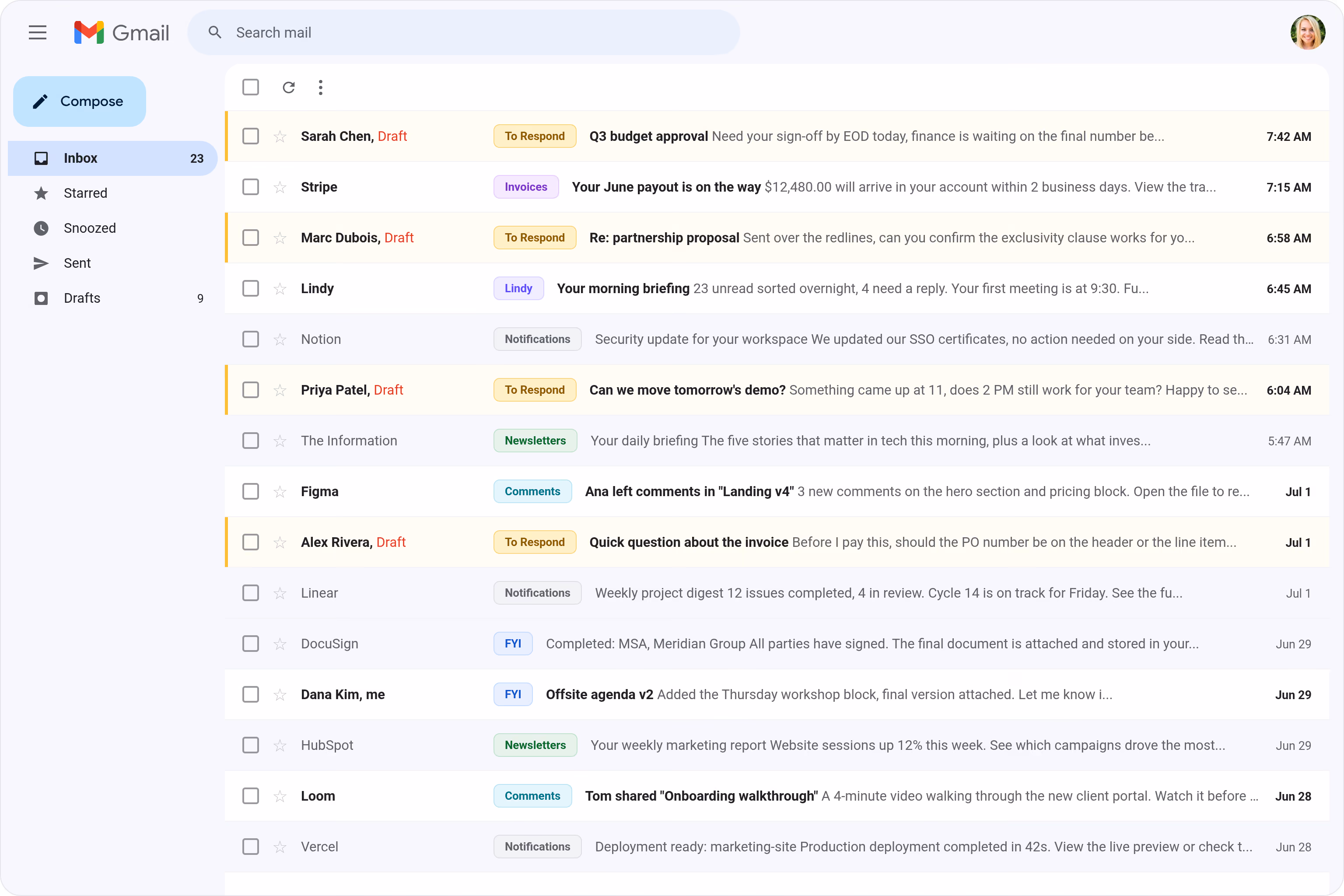
Task: Star the Linear weekly digest email
Action: [280, 594]
